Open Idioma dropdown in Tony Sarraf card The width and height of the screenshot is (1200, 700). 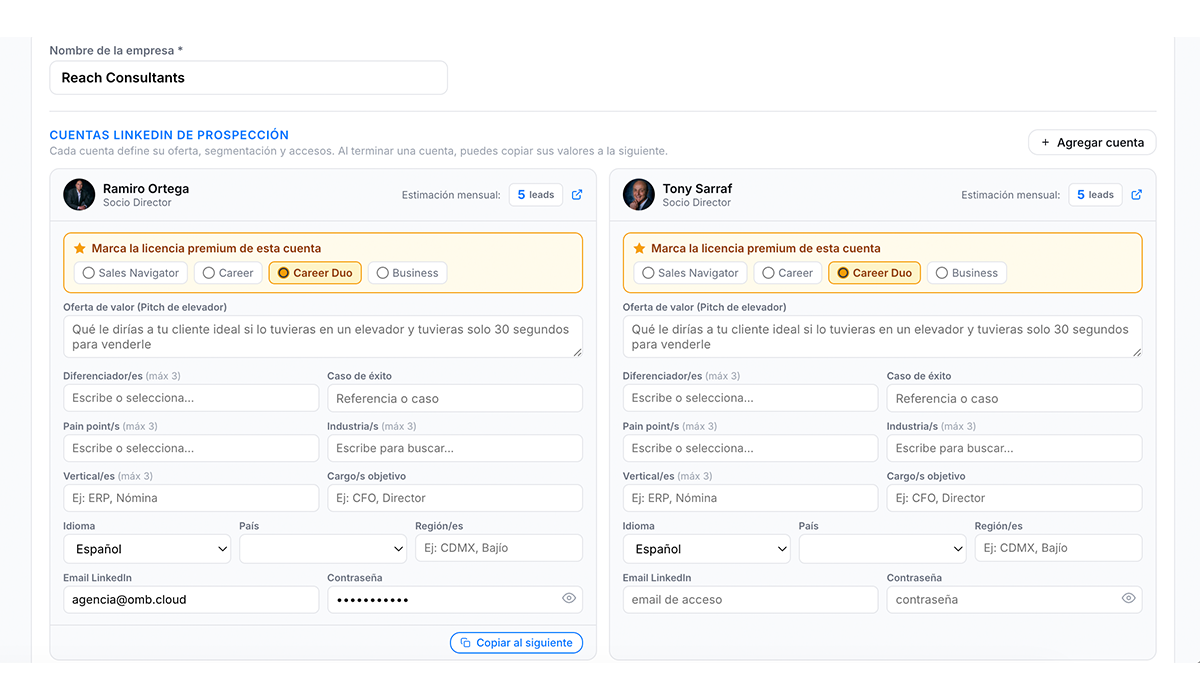(x=707, y=549)
